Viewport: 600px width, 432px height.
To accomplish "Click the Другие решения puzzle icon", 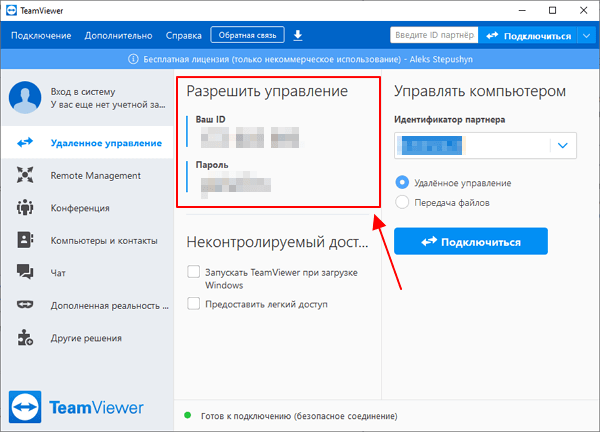I will pos(25,337).
